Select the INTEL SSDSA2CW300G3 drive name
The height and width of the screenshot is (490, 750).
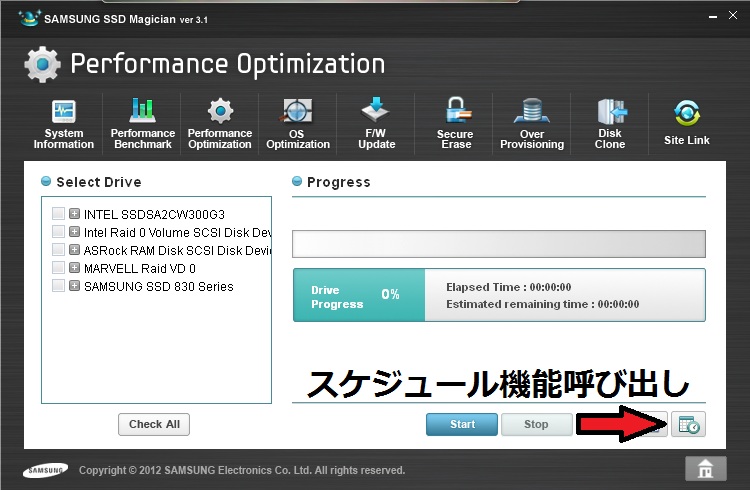click(x=154, y=214)
